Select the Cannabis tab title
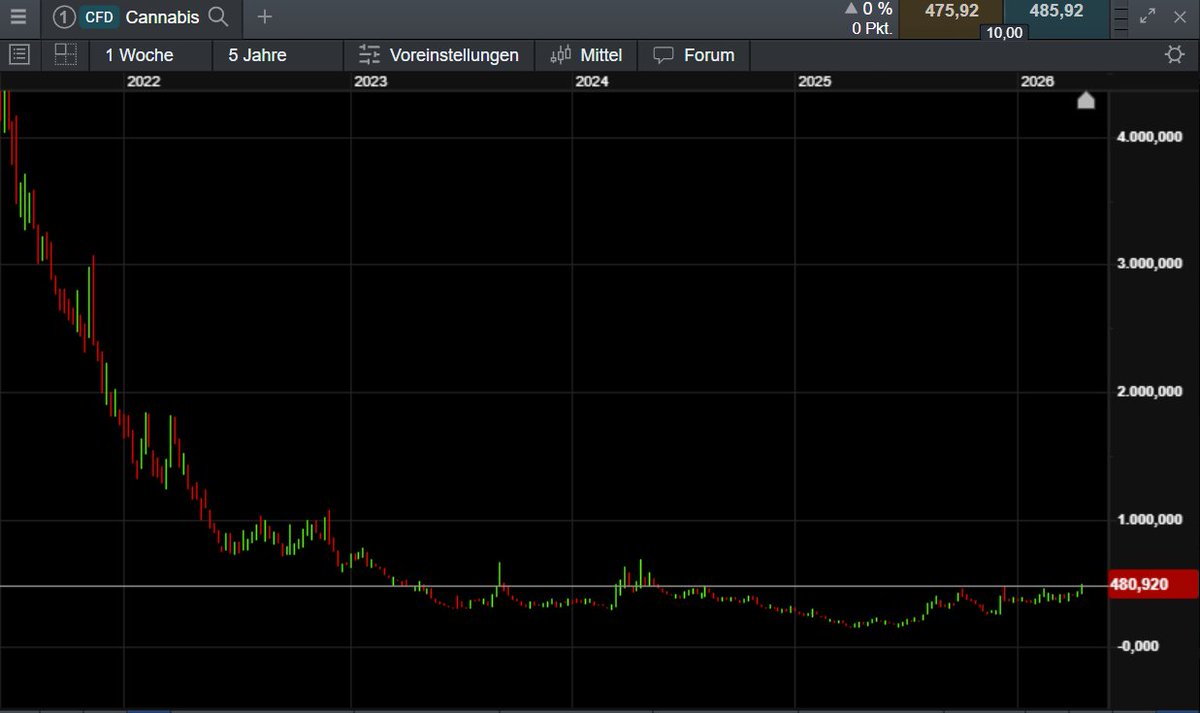The image size is (1200, 713). [x=163, y=17]
